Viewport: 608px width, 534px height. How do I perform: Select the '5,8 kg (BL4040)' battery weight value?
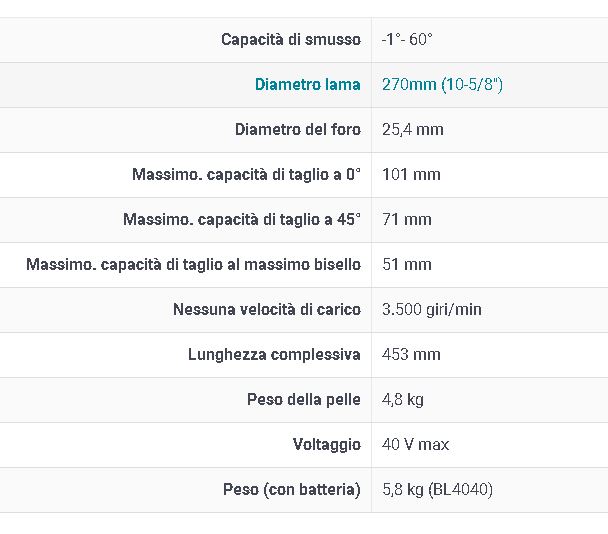tap(437, 489)
